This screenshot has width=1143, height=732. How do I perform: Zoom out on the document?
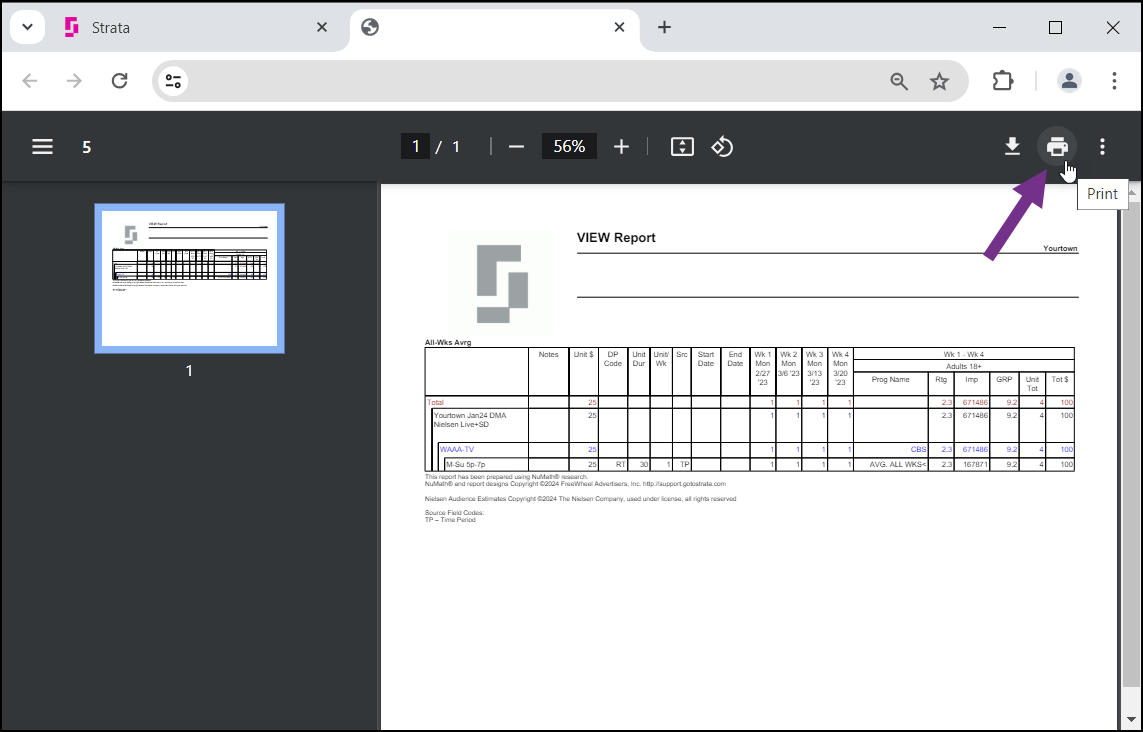pyautogui.click(x=516, y=146)
